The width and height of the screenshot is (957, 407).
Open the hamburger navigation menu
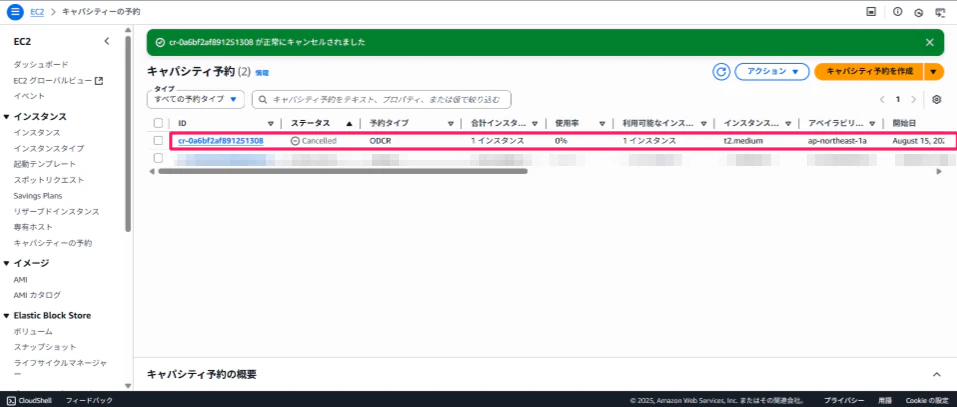click(x=15, y=12)
